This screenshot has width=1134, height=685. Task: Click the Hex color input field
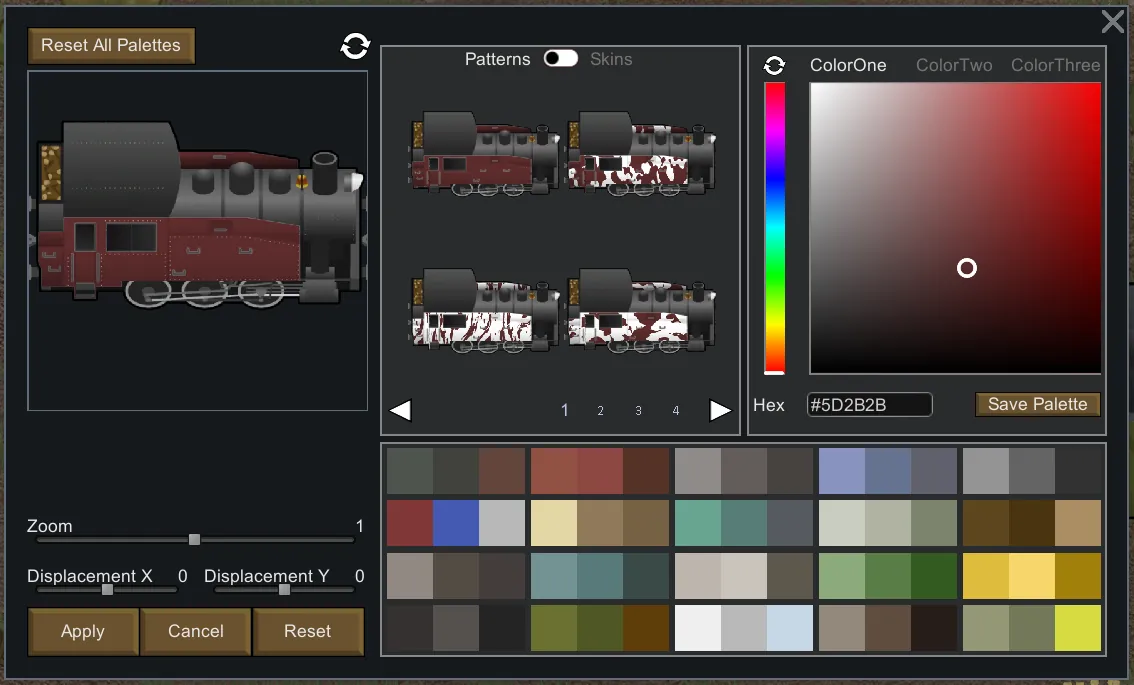pyautogui.click(x=869, y=405)
